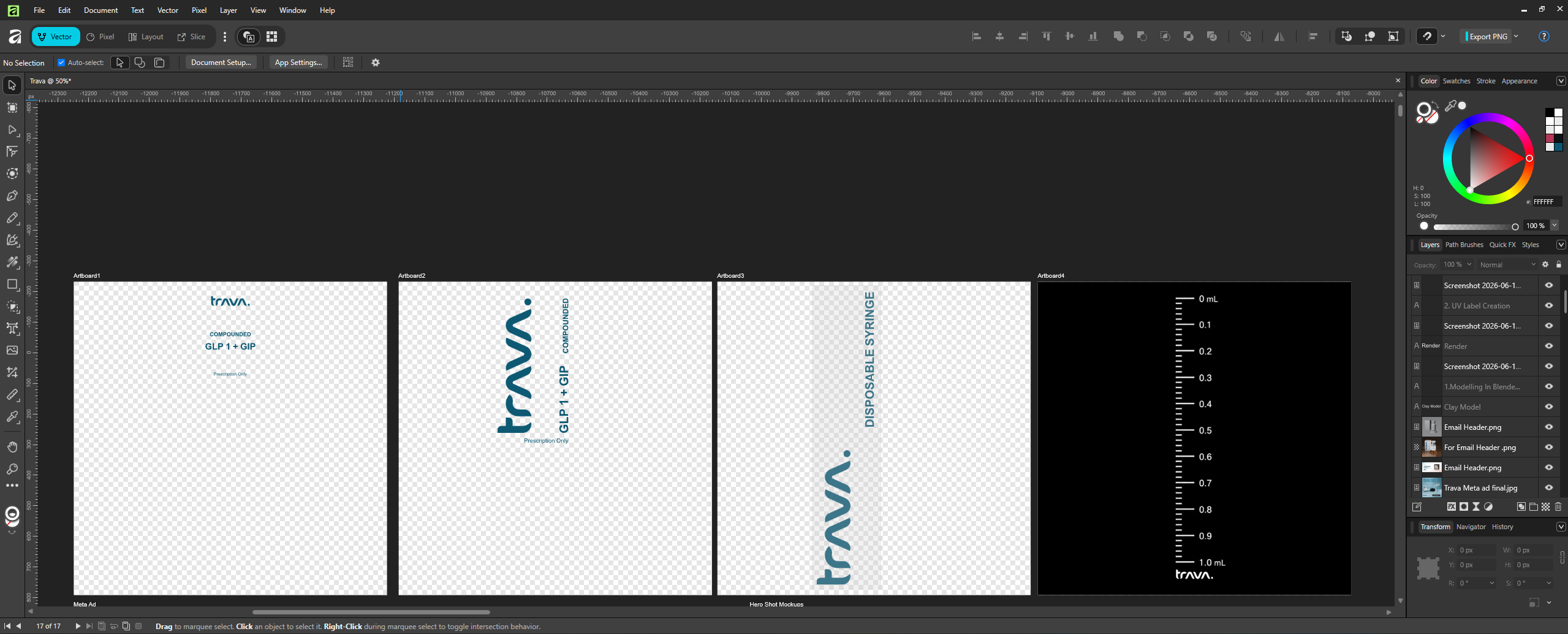Hide the 'For Email Header .png' layer

click(x=1549, y=448)
